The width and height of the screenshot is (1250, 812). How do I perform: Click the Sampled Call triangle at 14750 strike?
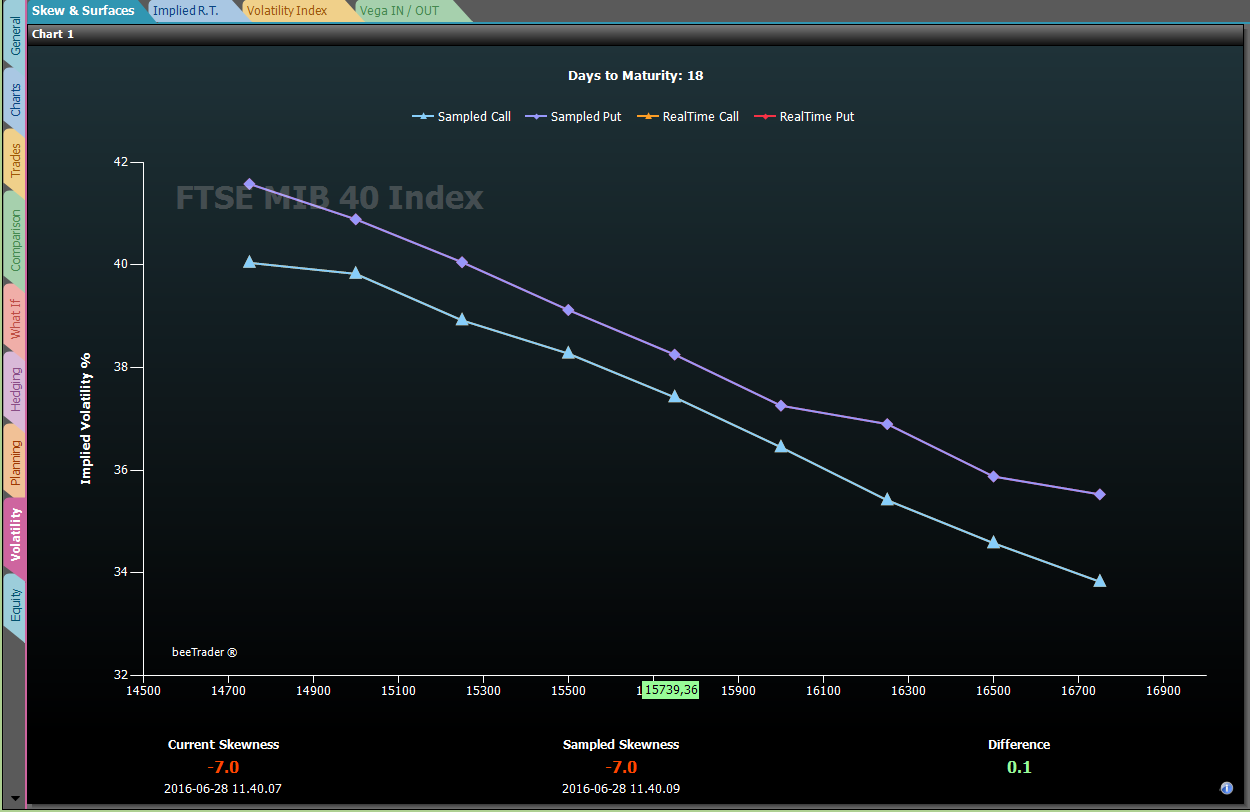click(x=249, y=262)
